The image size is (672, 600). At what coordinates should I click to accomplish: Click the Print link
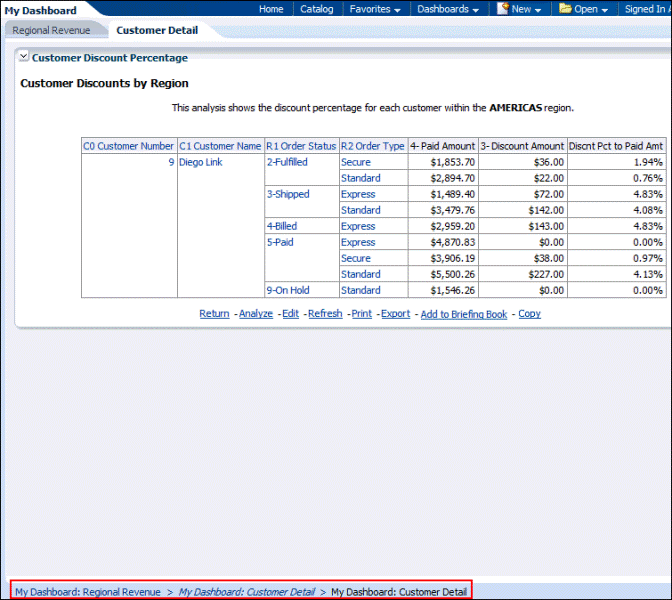tap(362, 314)
